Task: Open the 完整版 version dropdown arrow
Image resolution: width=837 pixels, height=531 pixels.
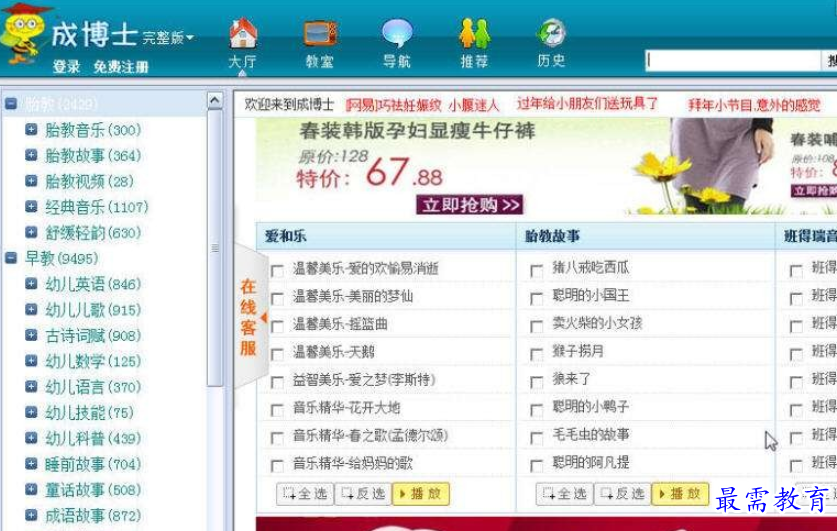Action: [190, 38]
